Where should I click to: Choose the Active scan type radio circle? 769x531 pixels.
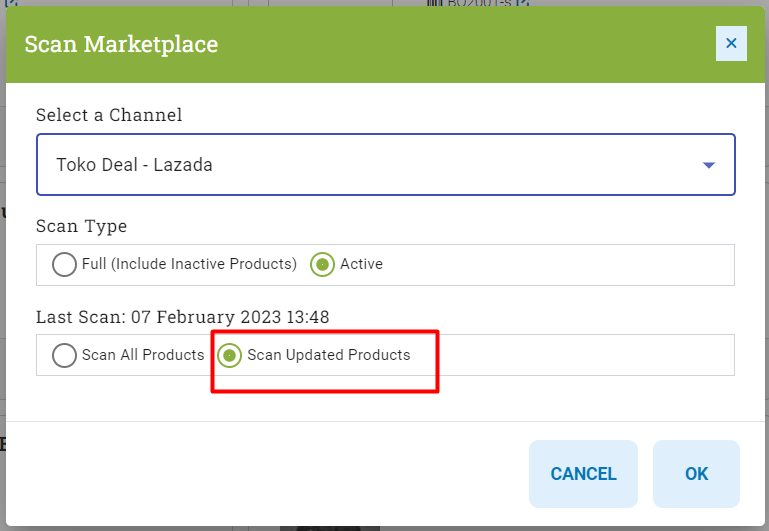coord(322,265)
